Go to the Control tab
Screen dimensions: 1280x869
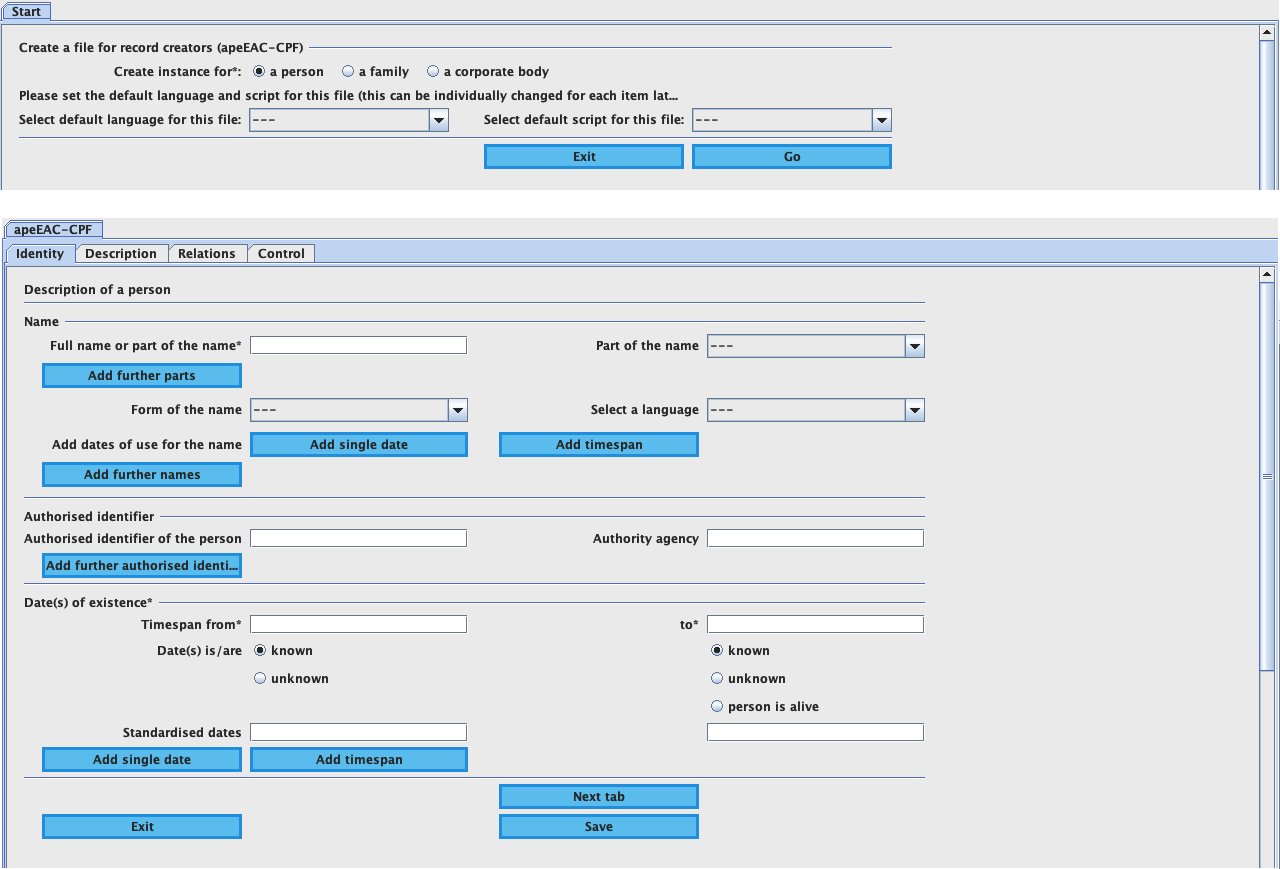pyautogui.click(x=281, y=254)
